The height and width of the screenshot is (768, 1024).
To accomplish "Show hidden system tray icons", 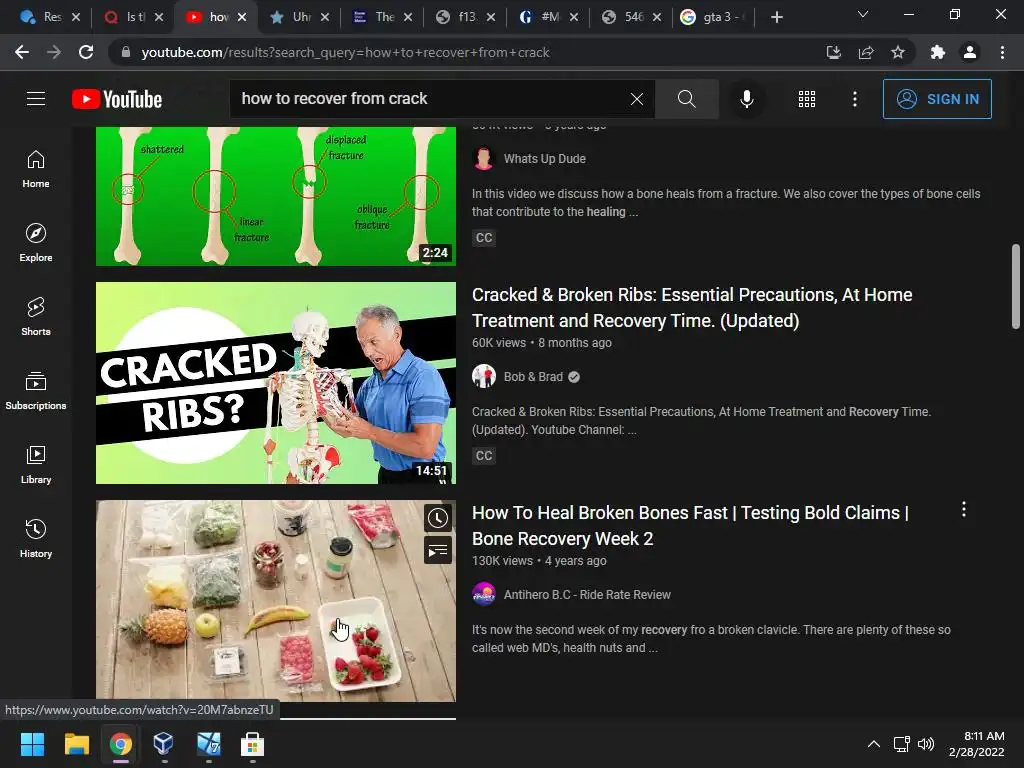I will coord(873,744).
